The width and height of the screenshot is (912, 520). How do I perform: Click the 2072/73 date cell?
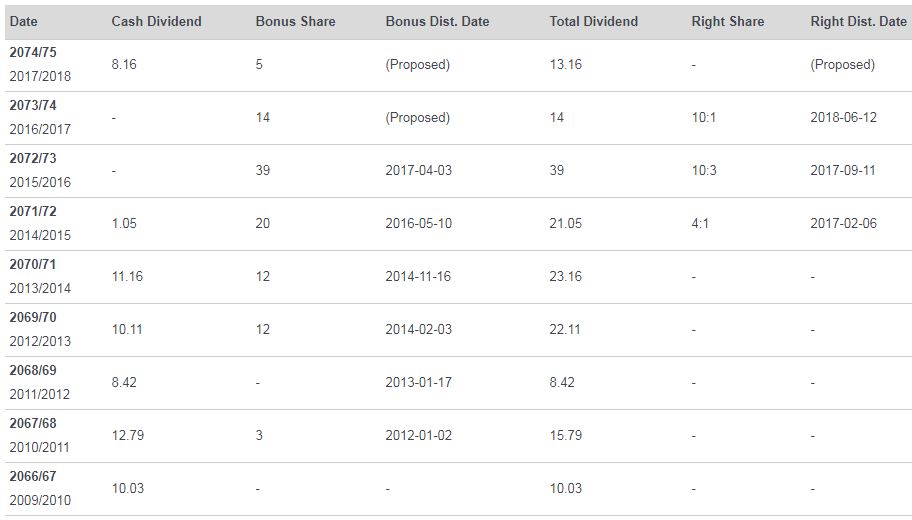pyautogui.click(x=40, y=170)
